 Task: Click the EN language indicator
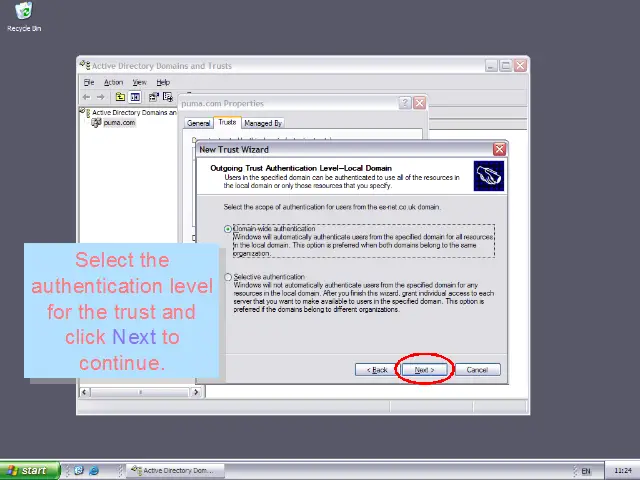pos(586,471)
